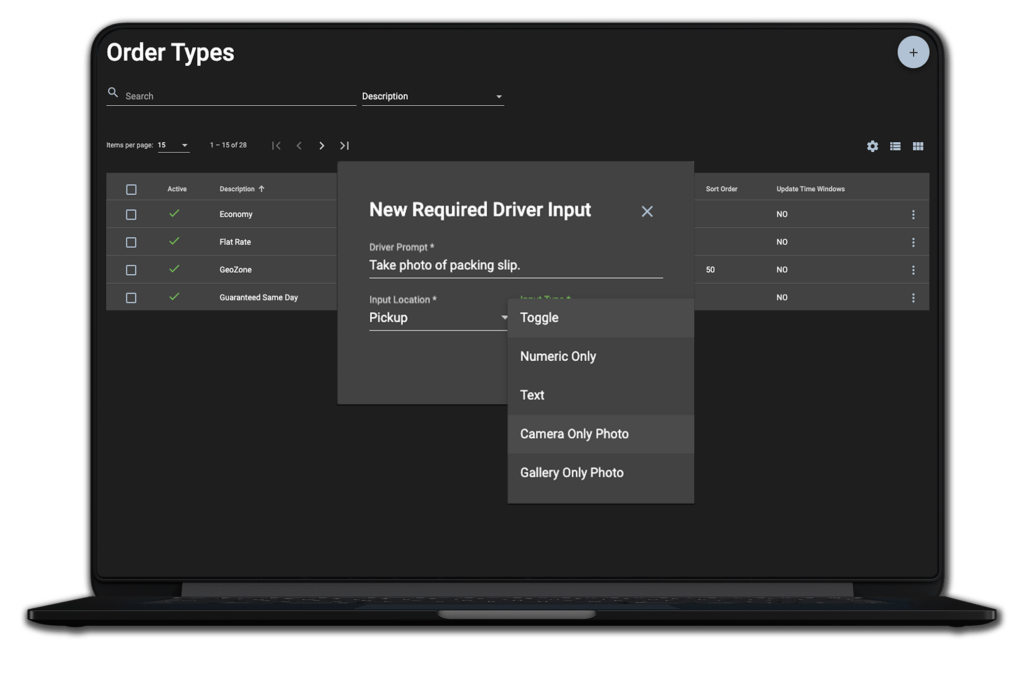
Task: Open the Description filter dropdown
Action: [x=432, y=95]
